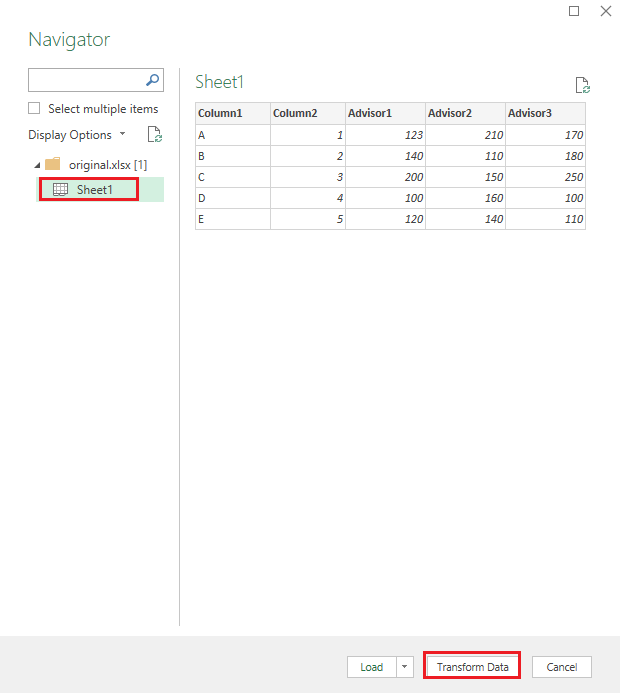Refresh the navigator list icon
Viewport: 620px width, 693px height.
click(x=155, y=134)
